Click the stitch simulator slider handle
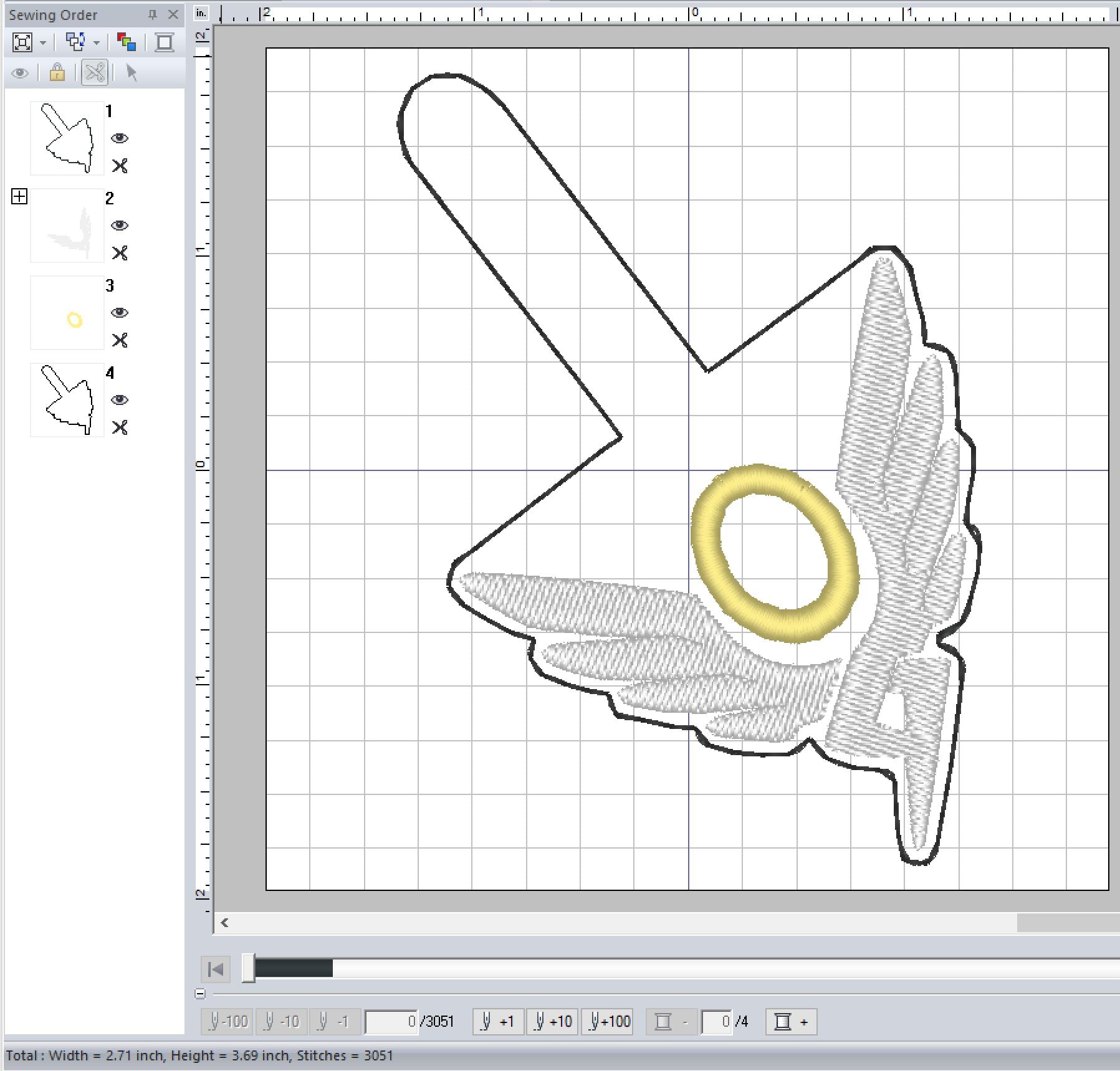 coord(248,968)
